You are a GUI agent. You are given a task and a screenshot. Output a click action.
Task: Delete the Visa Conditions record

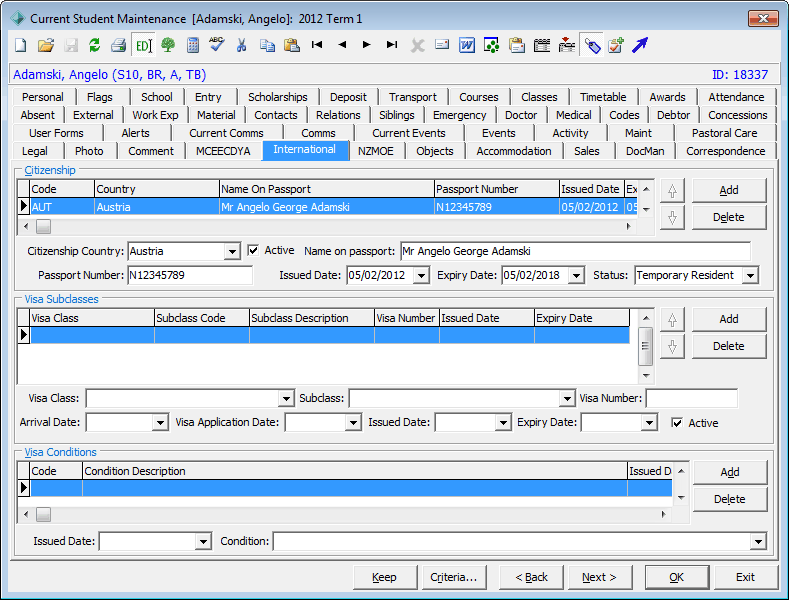click(730, 499)
